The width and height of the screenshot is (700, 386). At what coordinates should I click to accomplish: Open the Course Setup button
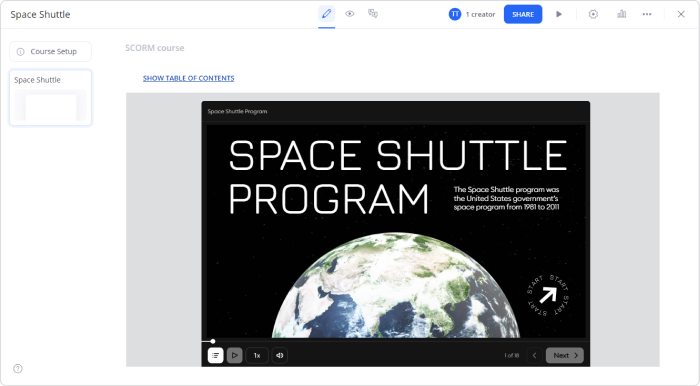coord(50,51)
